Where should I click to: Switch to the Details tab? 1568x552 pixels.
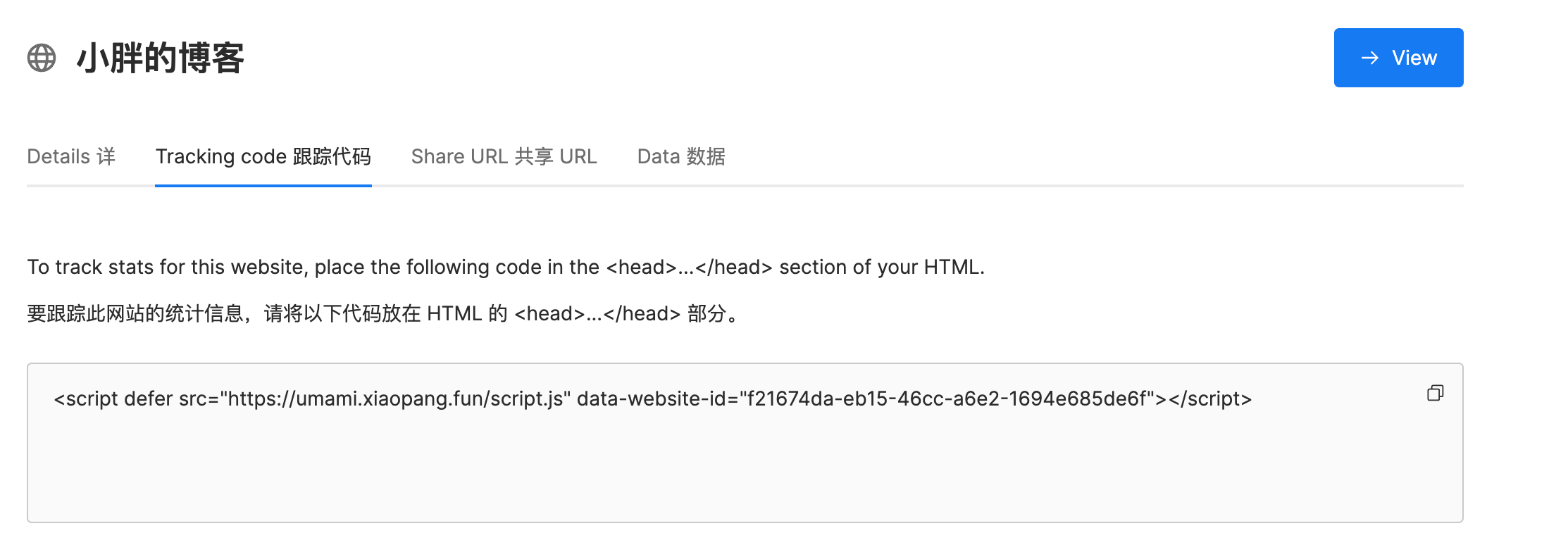[x=71, y=156]
